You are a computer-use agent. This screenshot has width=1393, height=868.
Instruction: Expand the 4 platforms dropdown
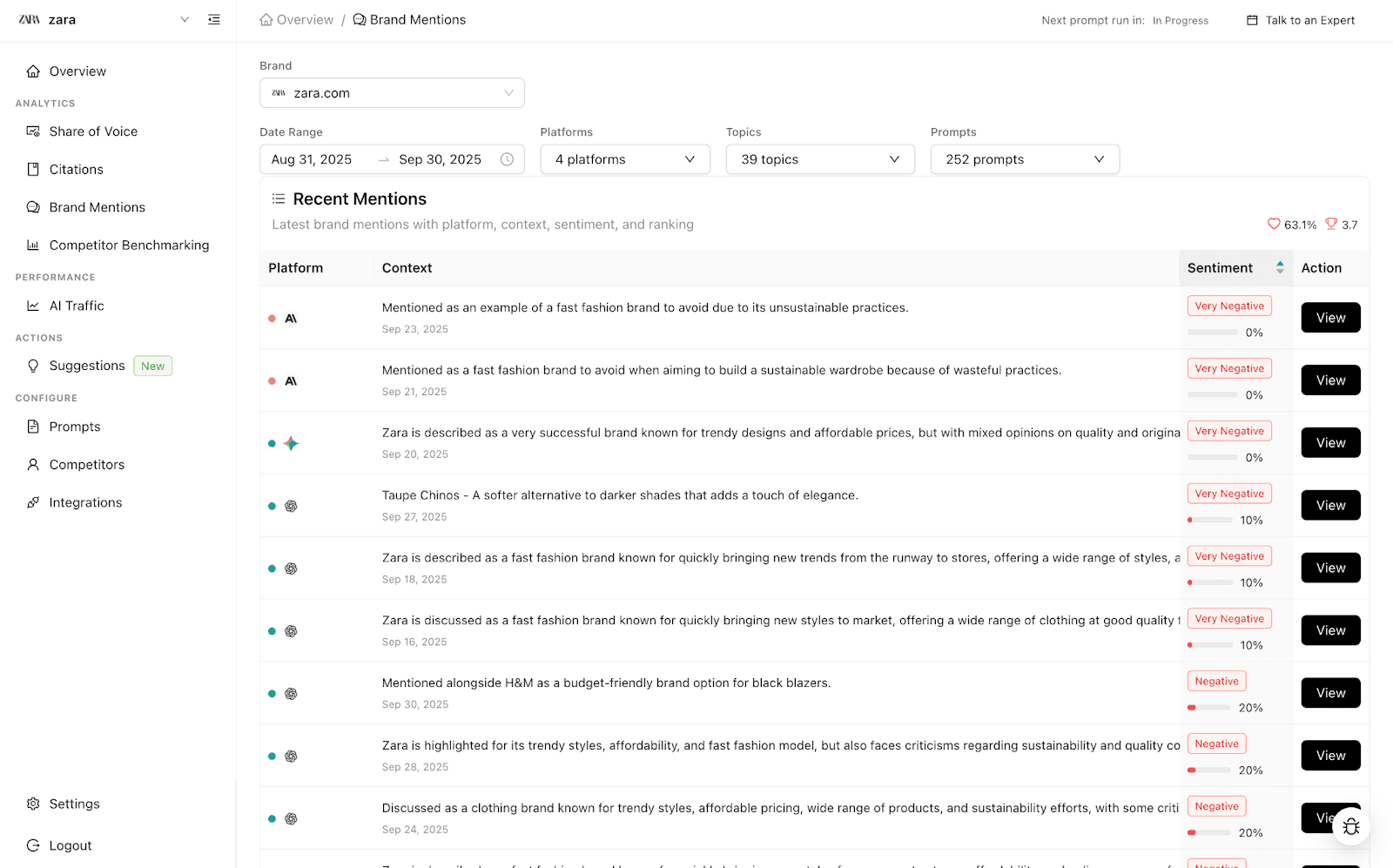[x=625, y=159]
